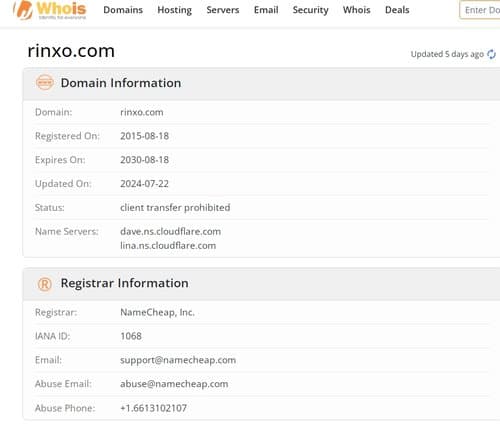The height and width of the screenshot is (428, 500).
Task: Select expiry date 2030-08-18
Action: [144, 160]
